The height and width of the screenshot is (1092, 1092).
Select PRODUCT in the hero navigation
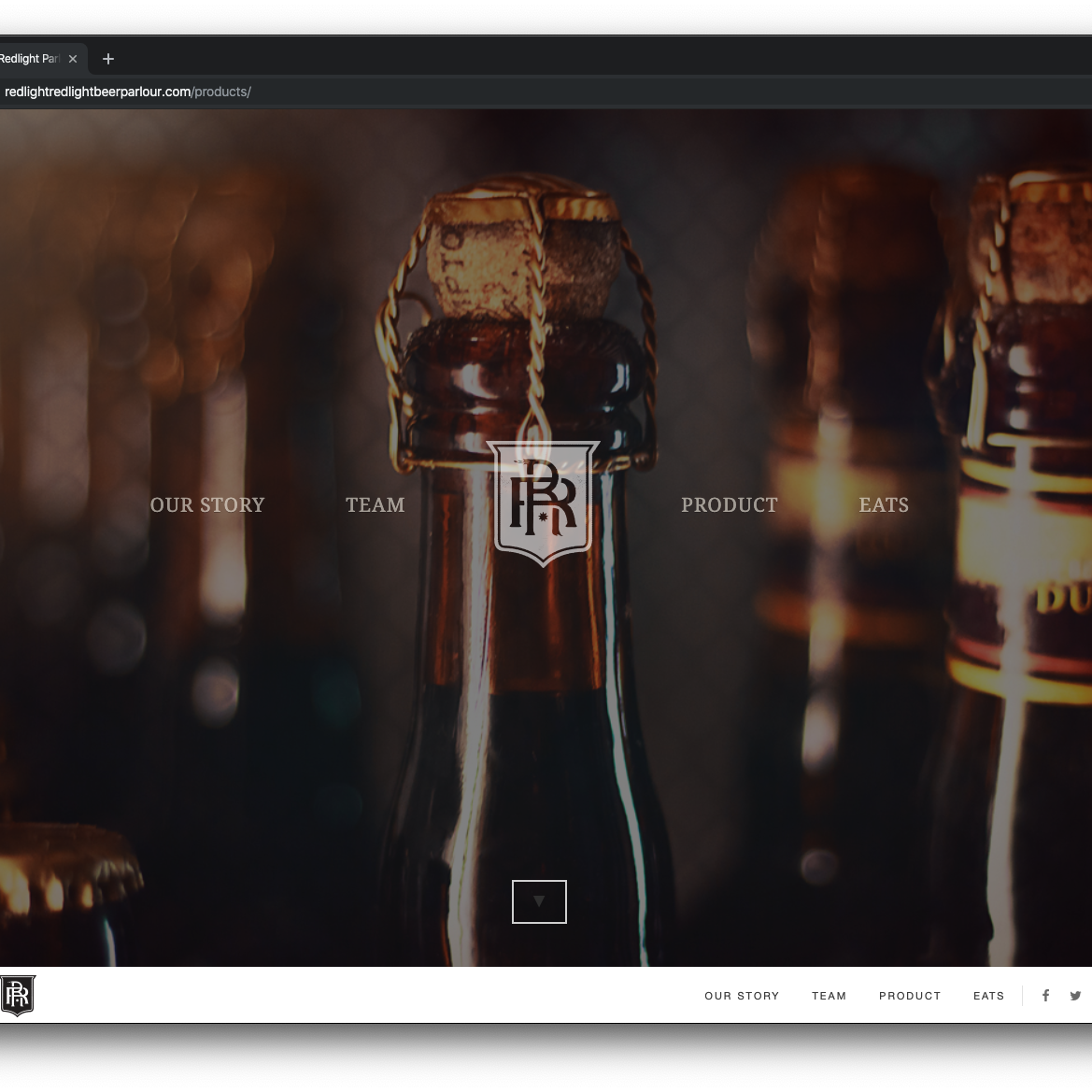click(730, 504)
